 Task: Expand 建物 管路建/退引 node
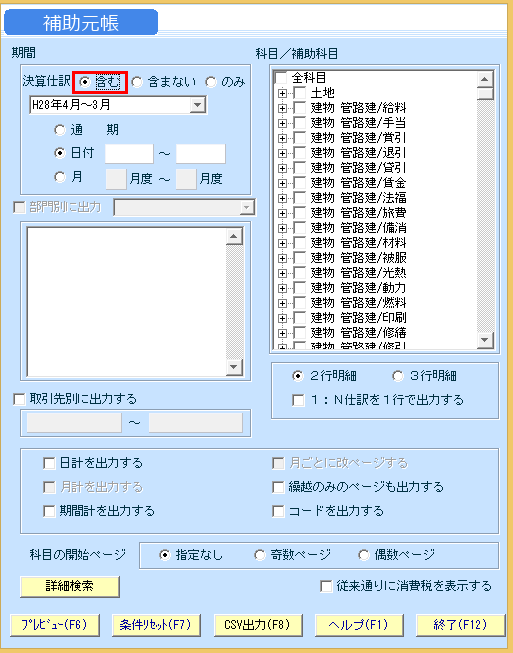282,153
